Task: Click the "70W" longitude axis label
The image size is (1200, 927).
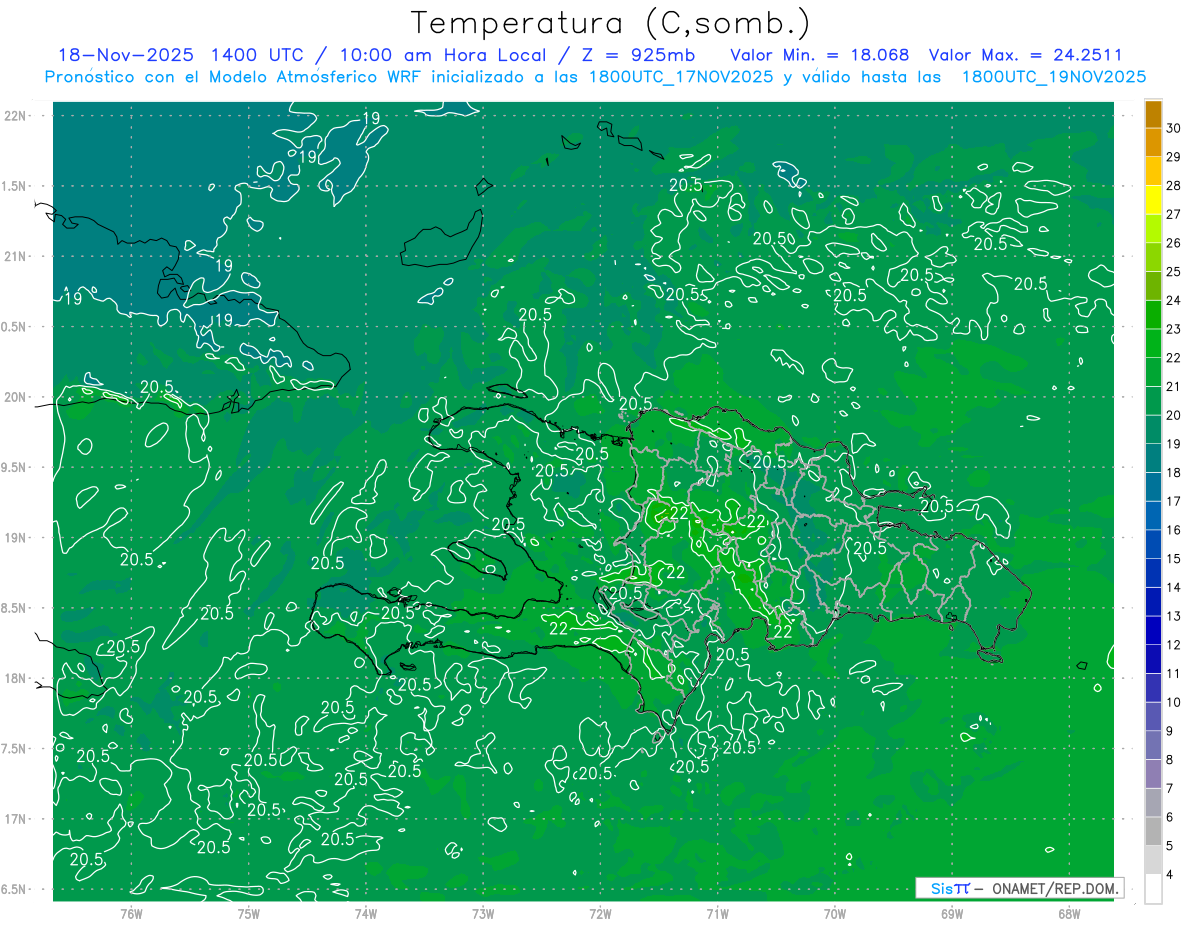Action: coord(835,913)
